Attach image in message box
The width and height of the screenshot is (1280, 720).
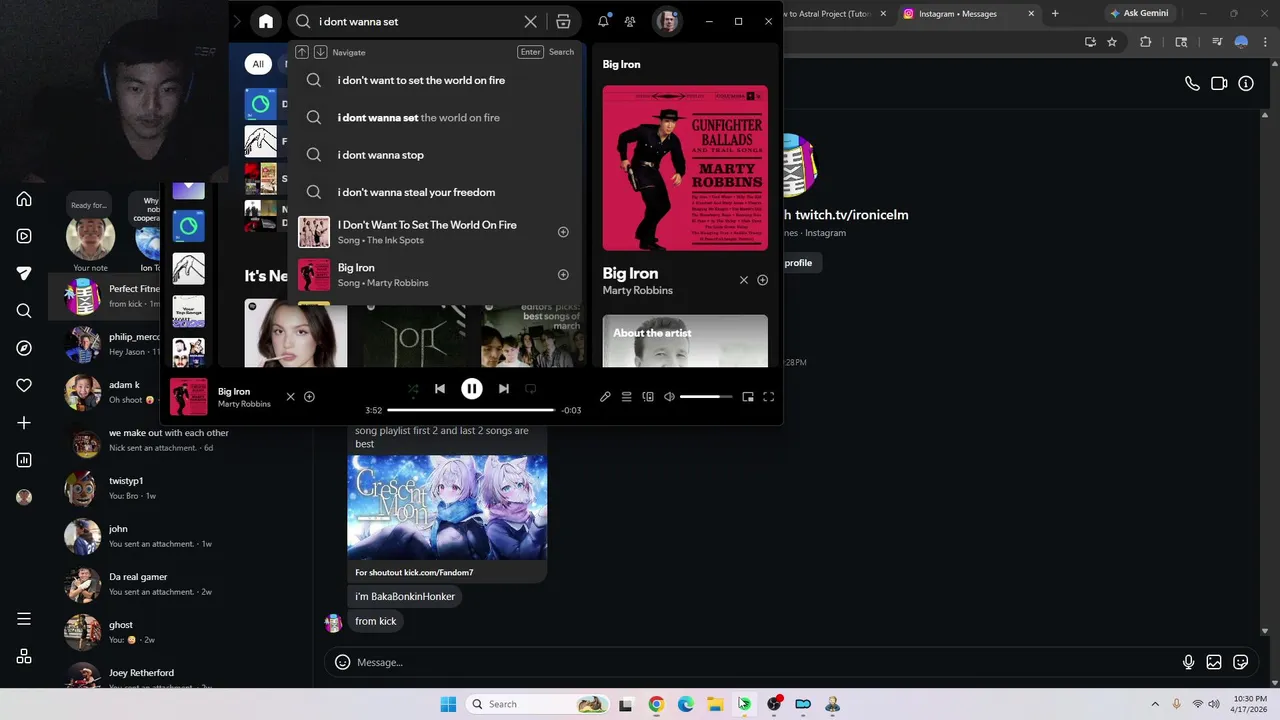point(1214,662)
